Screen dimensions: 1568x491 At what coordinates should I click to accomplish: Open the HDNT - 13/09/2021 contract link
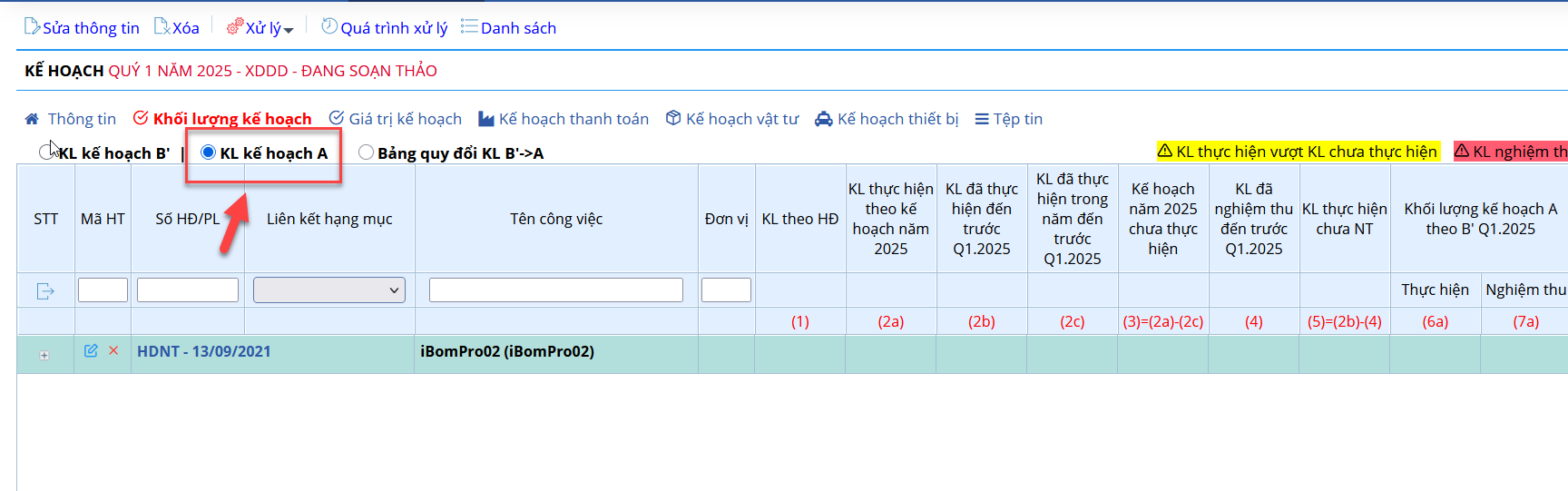[203, 351]
